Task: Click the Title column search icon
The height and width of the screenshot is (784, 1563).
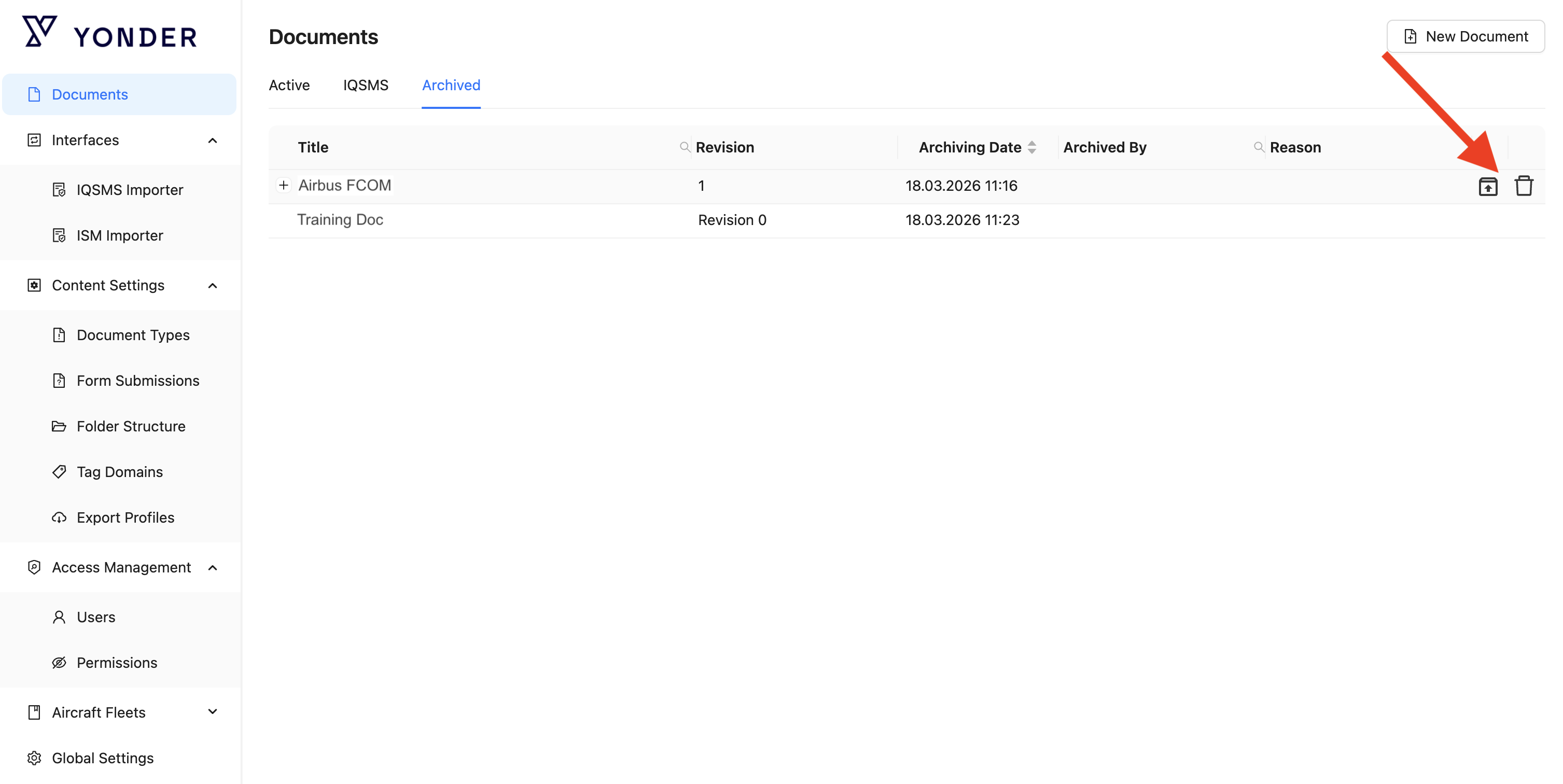Action: pos(685,147)
